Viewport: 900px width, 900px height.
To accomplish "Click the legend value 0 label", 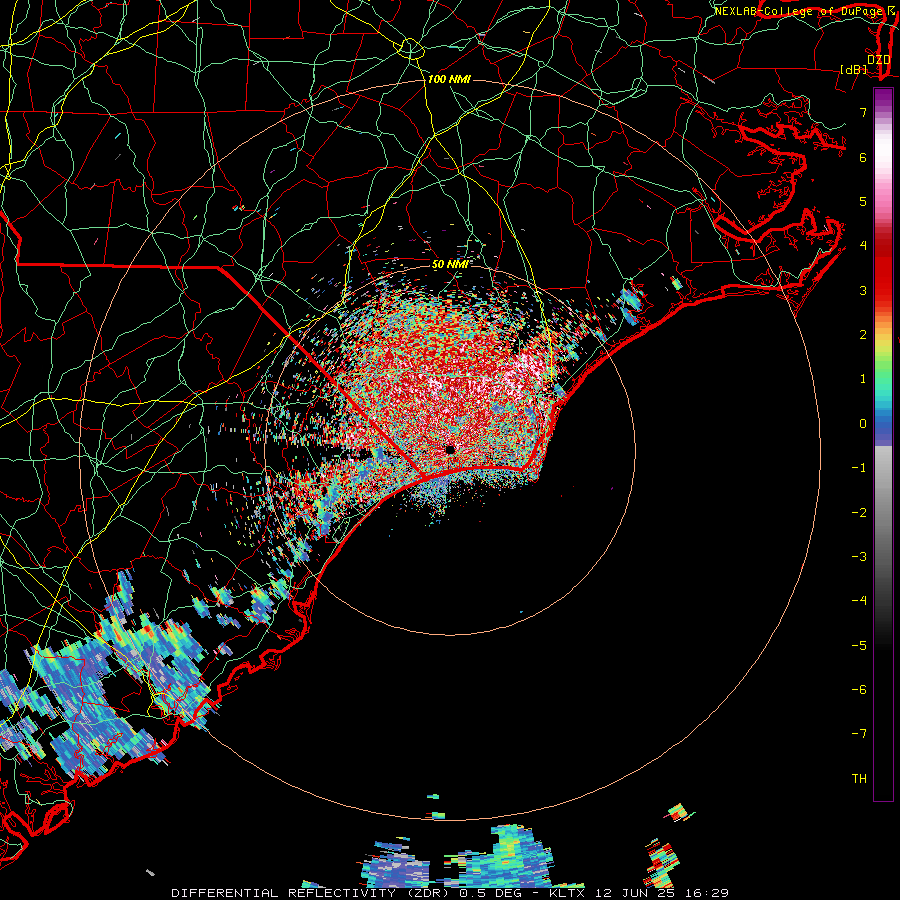I will [863, 424].
